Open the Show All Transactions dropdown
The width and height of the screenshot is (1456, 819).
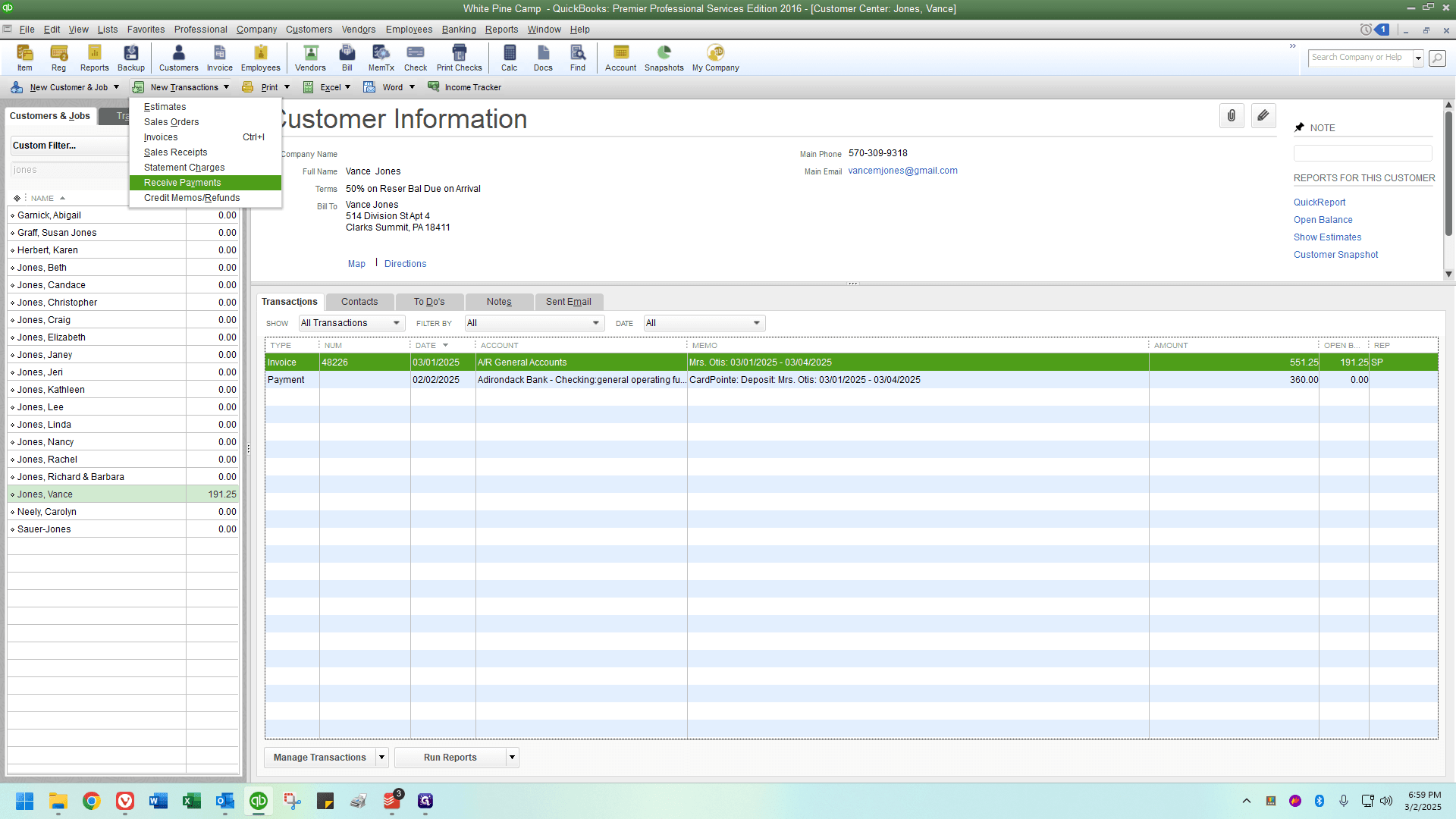coord(352,323)
